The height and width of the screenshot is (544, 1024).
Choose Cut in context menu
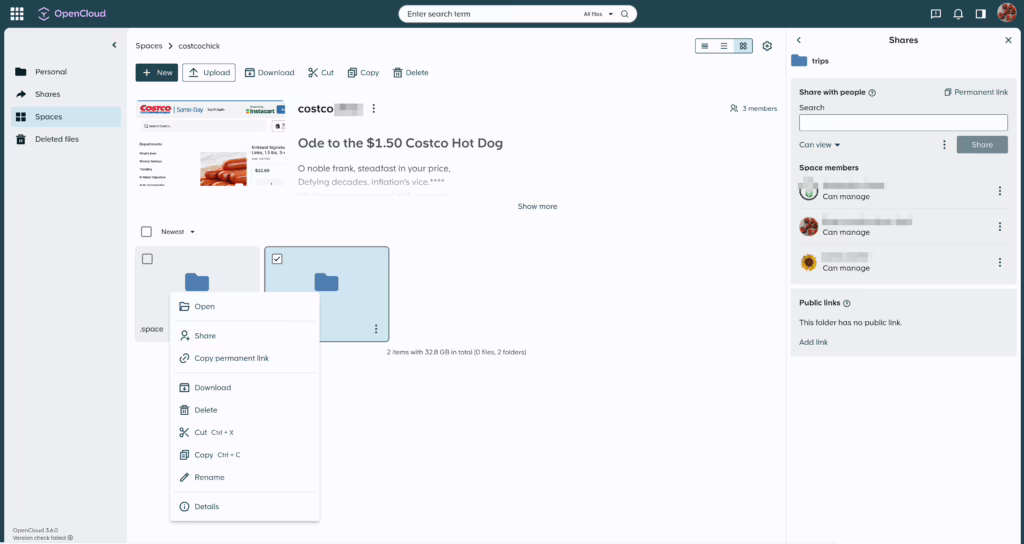[x=245, y=433]
